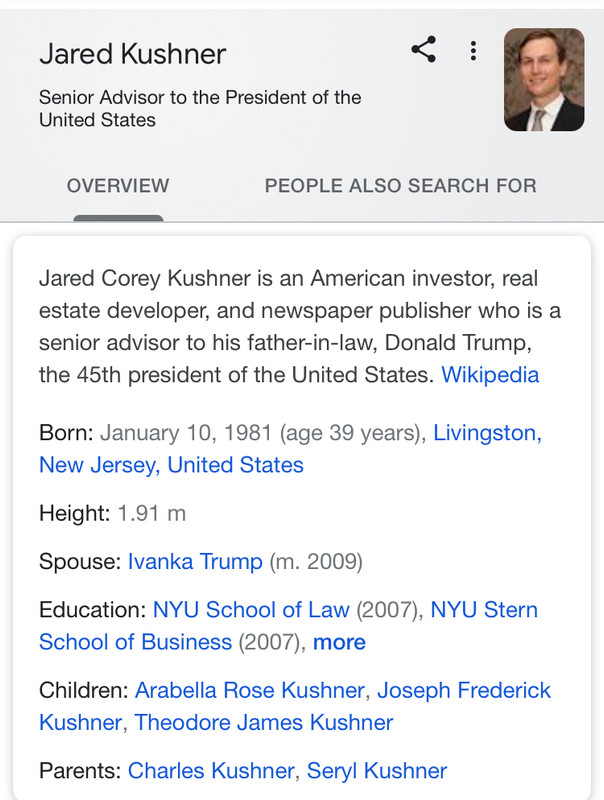Open the Charles Kushner link
The image size is (604, 800).
[x=211, y=770]
